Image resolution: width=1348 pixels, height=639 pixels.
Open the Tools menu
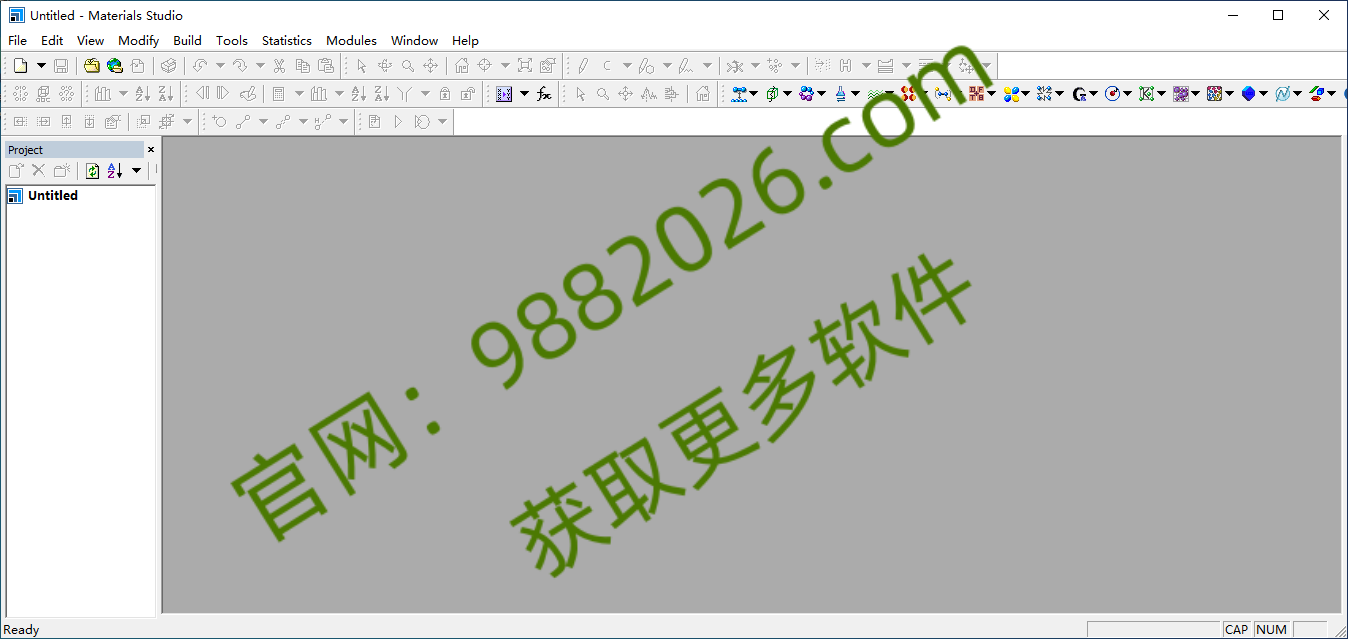231,41
